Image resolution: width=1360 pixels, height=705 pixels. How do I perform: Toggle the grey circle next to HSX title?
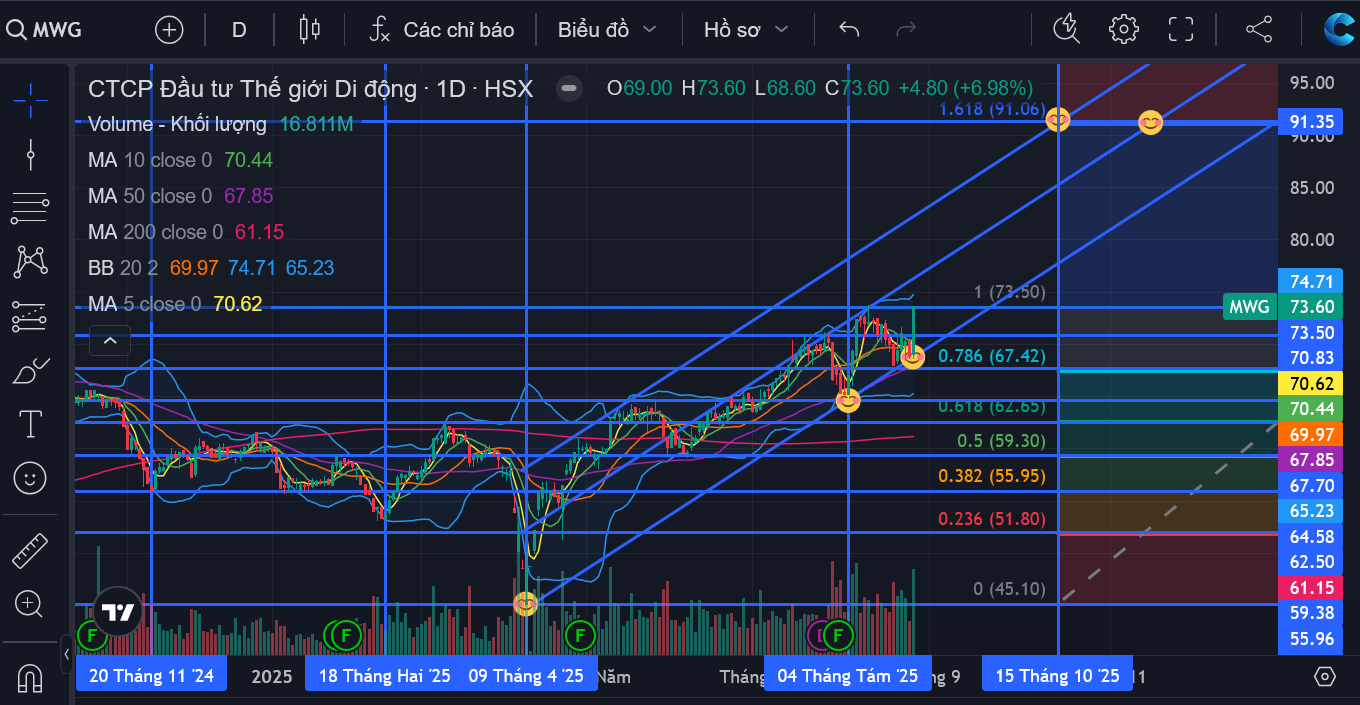point(569,88)
